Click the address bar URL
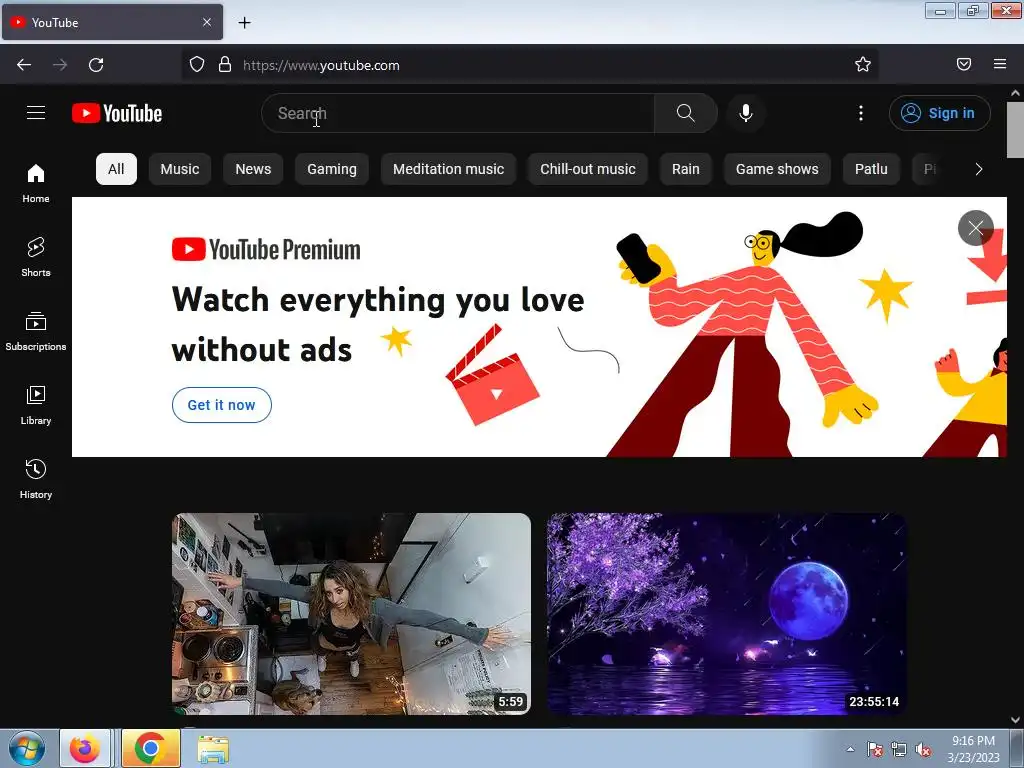The image size is (1024, 768). point(321,65)
